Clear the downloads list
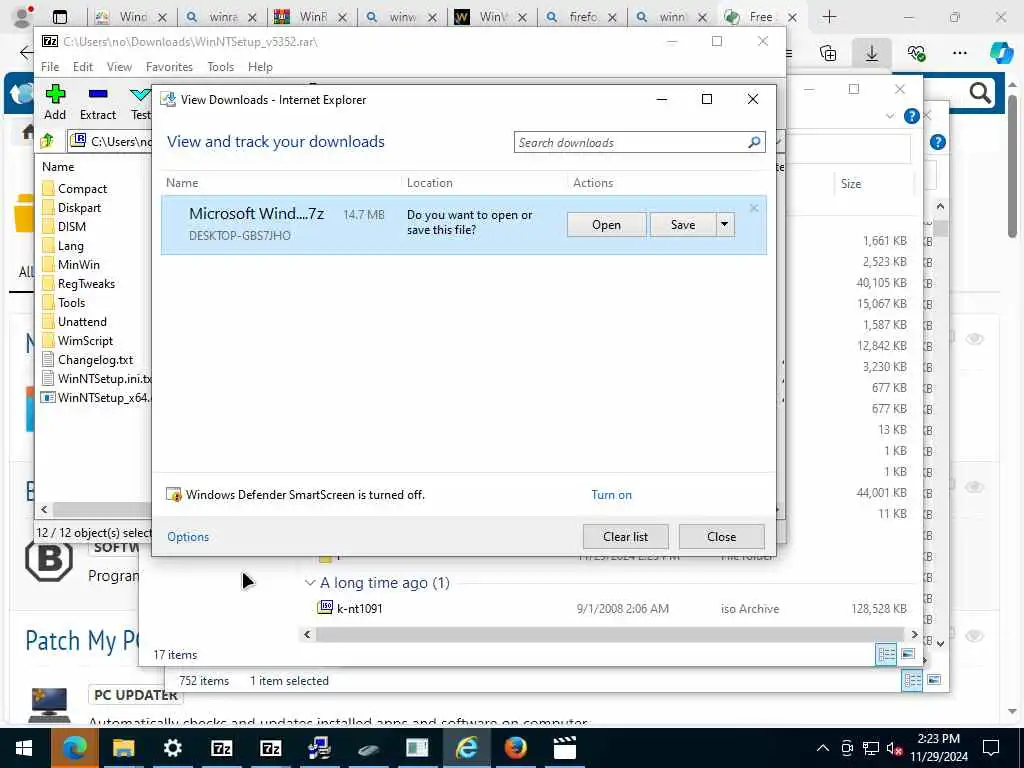Image resolution: width=1024 pixels, height=768 pixels. point(625,537)
